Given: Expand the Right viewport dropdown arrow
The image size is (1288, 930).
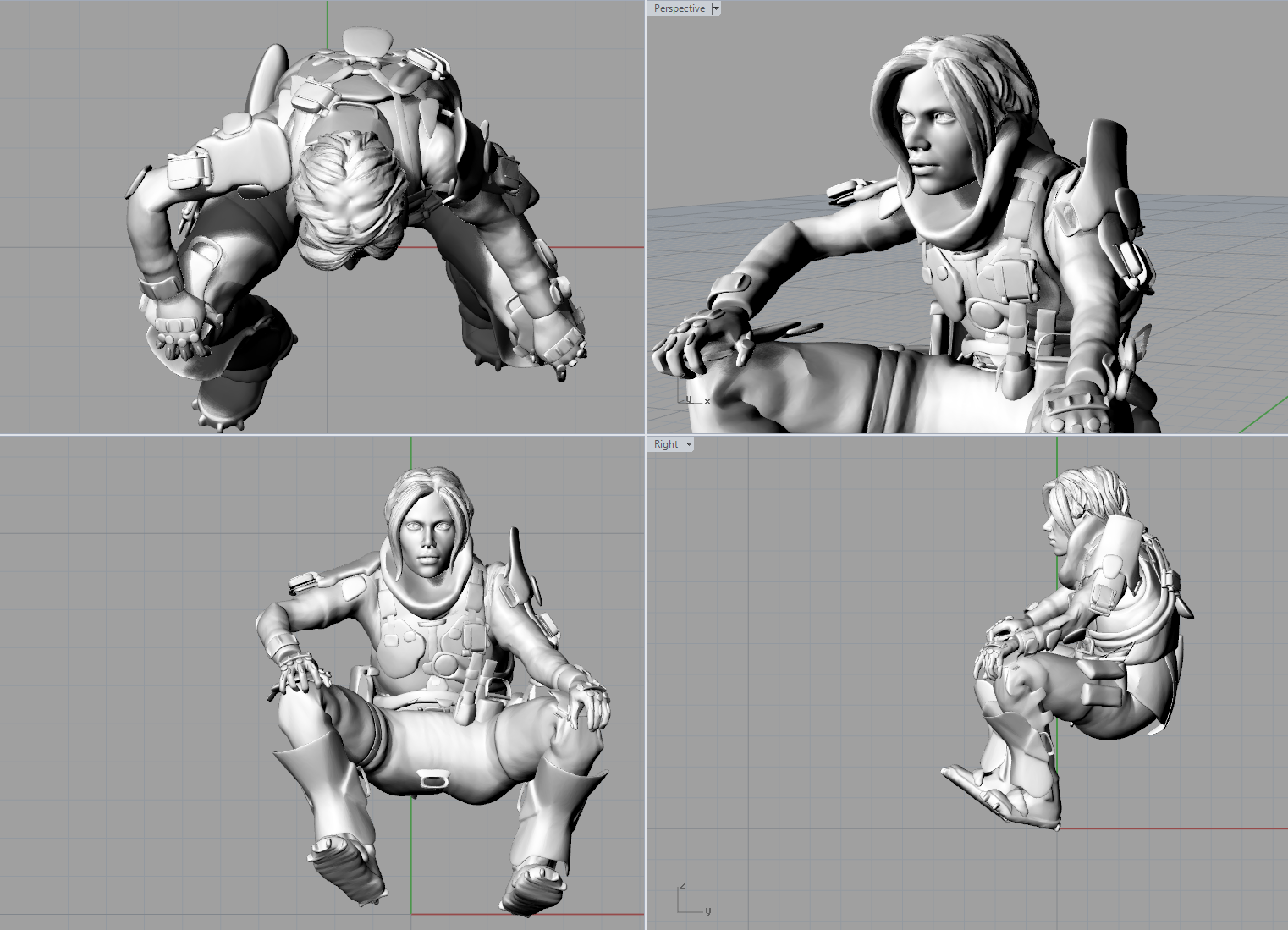Looking at the screenshot, I should click(689, 444).
